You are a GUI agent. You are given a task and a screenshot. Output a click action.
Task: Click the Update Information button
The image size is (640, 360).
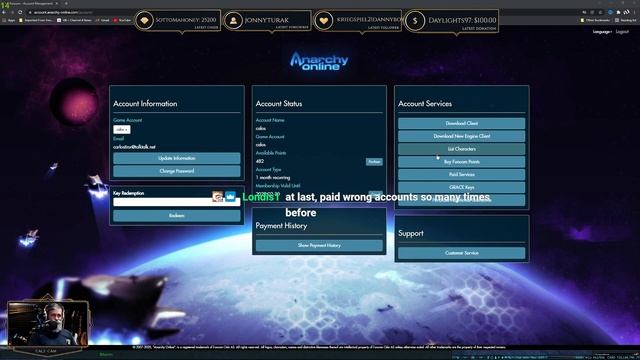[177, 158]
